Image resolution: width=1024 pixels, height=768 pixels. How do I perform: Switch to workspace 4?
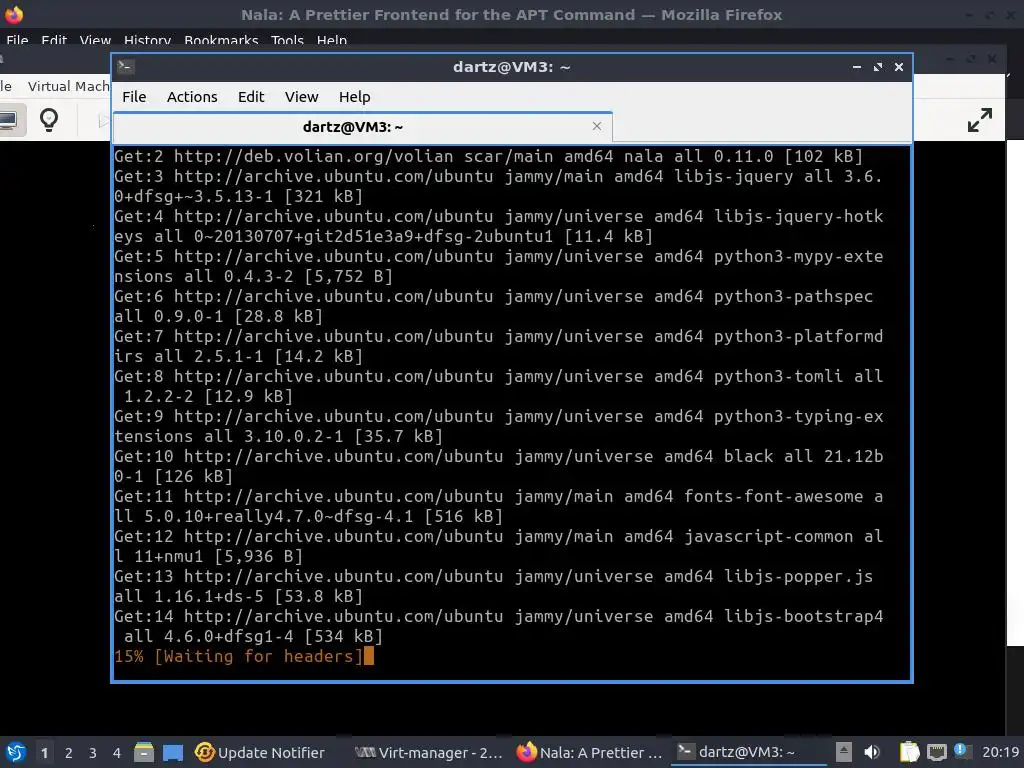[117, 752]
